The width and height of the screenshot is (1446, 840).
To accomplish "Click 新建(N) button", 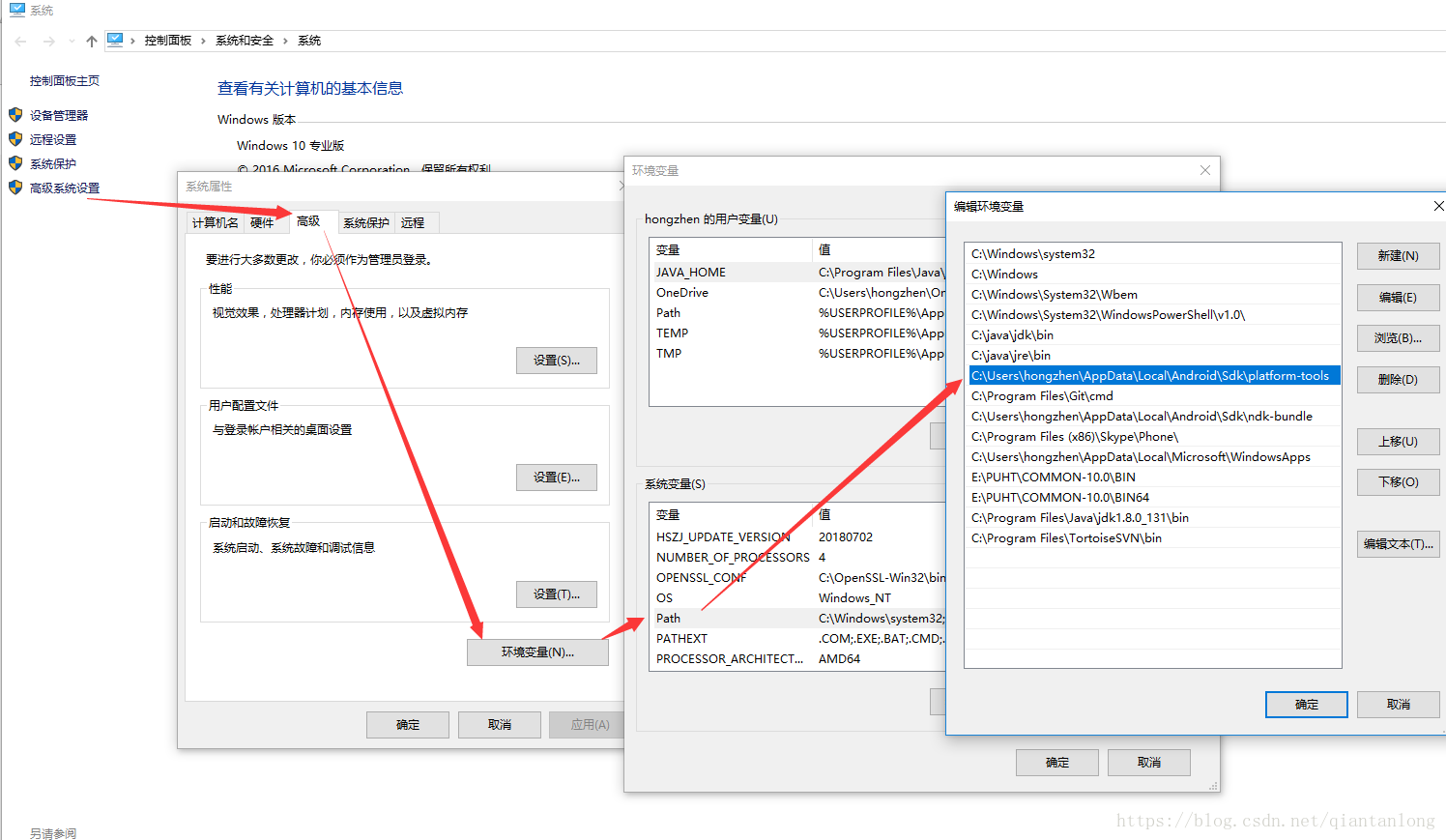I will click(x=1399, y=256).
